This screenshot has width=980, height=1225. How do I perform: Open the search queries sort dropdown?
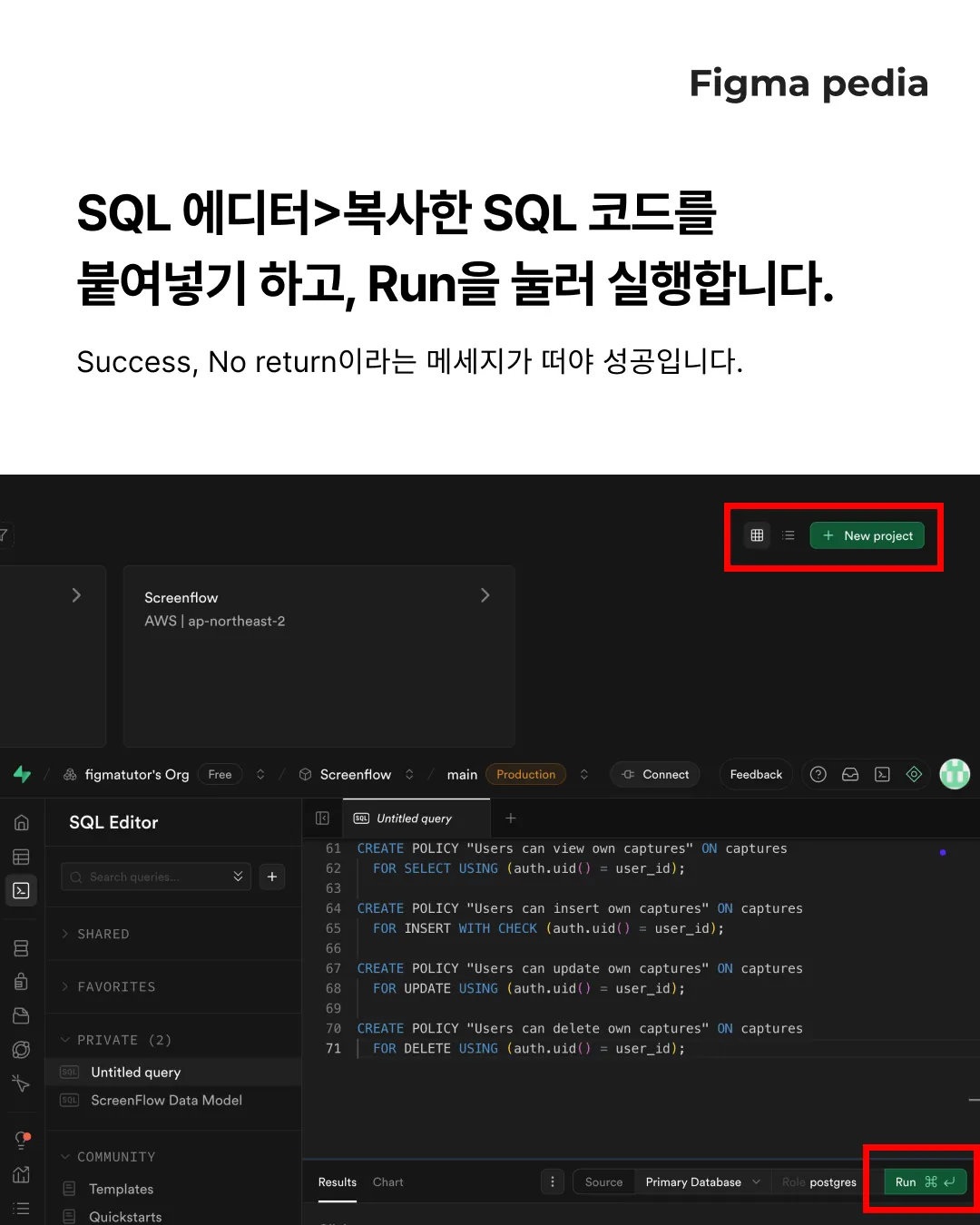tap(238, 877)
